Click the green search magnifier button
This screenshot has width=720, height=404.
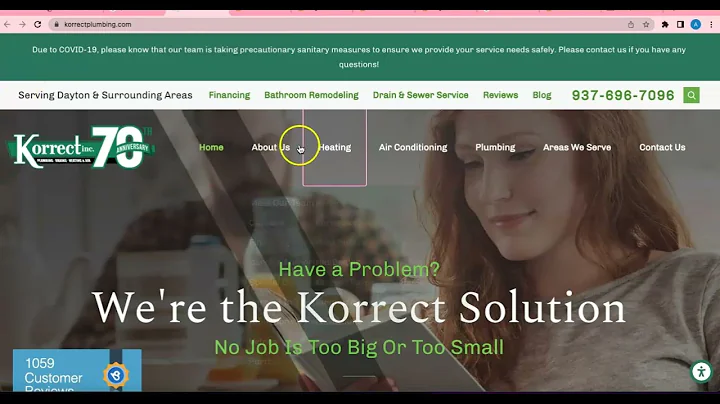pos(692,95)
